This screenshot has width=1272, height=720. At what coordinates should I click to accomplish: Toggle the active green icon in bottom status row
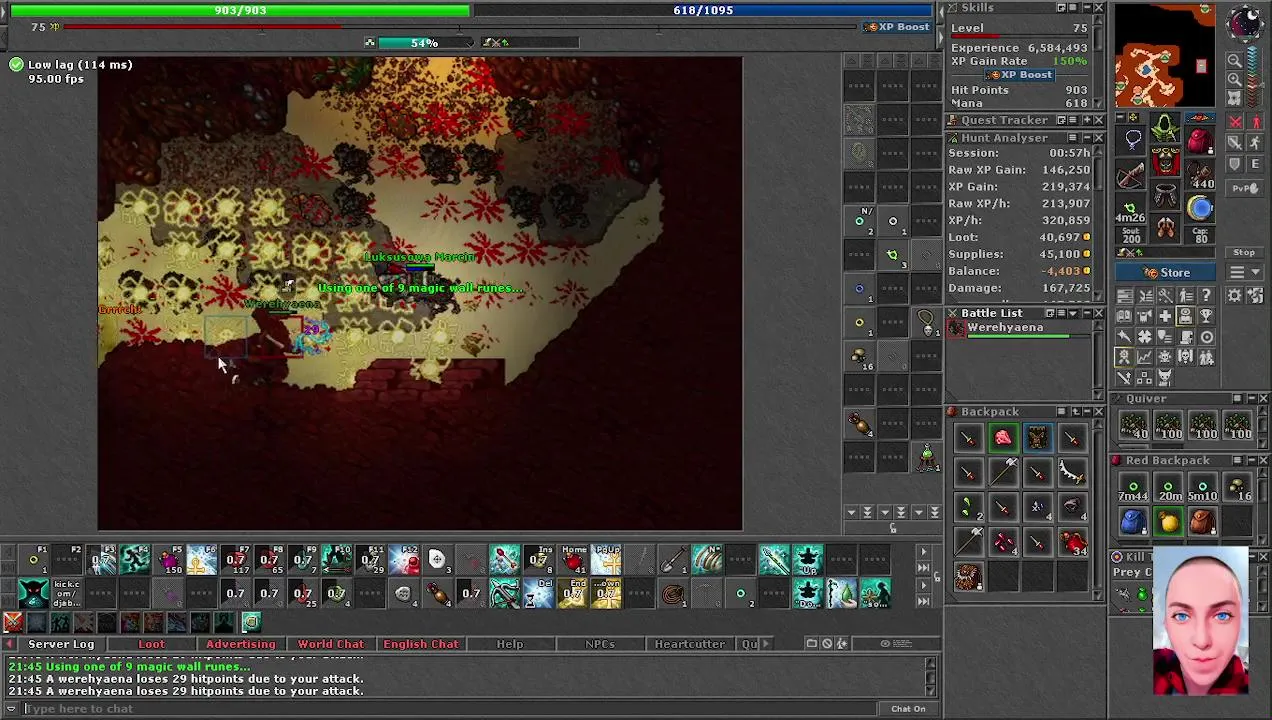(x=251, y=623)
